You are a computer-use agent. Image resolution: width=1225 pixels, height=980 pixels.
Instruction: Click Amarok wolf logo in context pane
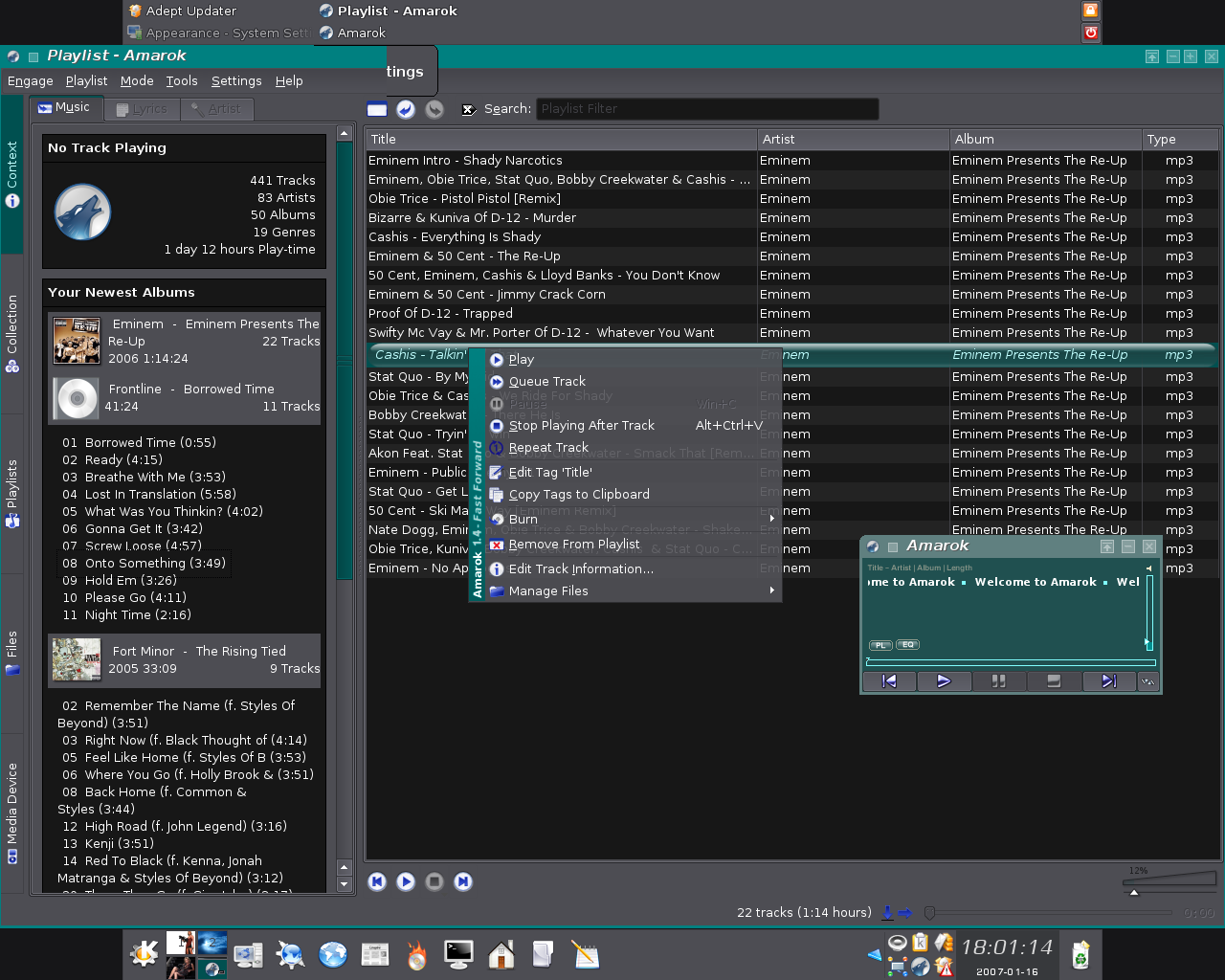(x=82, y=212)
